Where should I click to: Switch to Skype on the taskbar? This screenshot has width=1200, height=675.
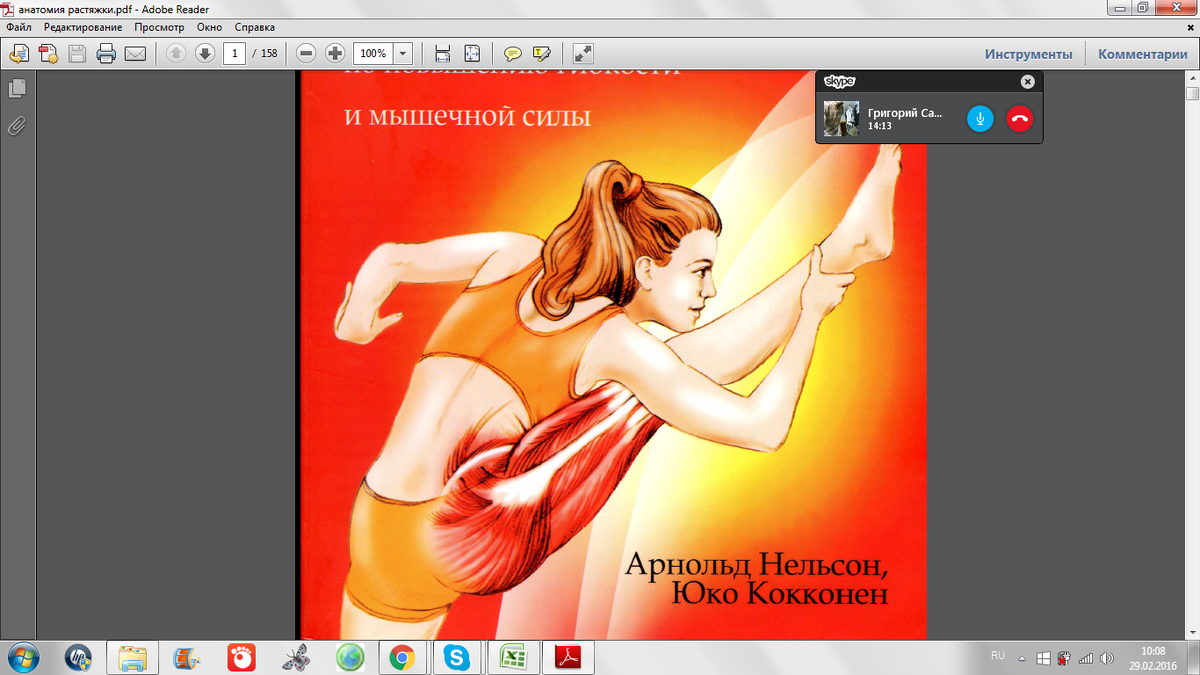[458, 657]
